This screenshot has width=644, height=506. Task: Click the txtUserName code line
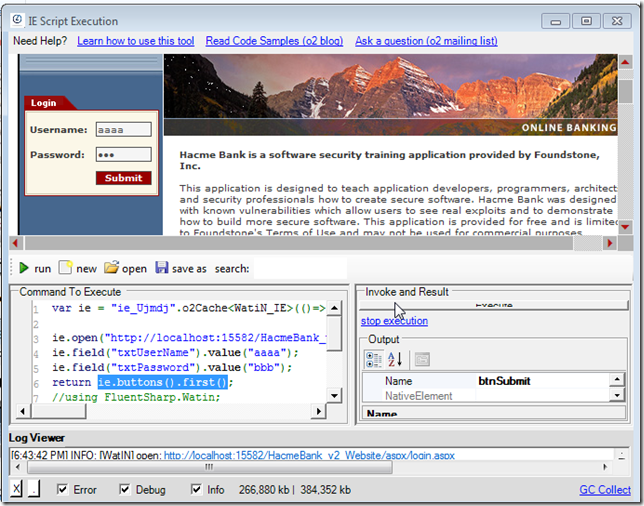175,352
